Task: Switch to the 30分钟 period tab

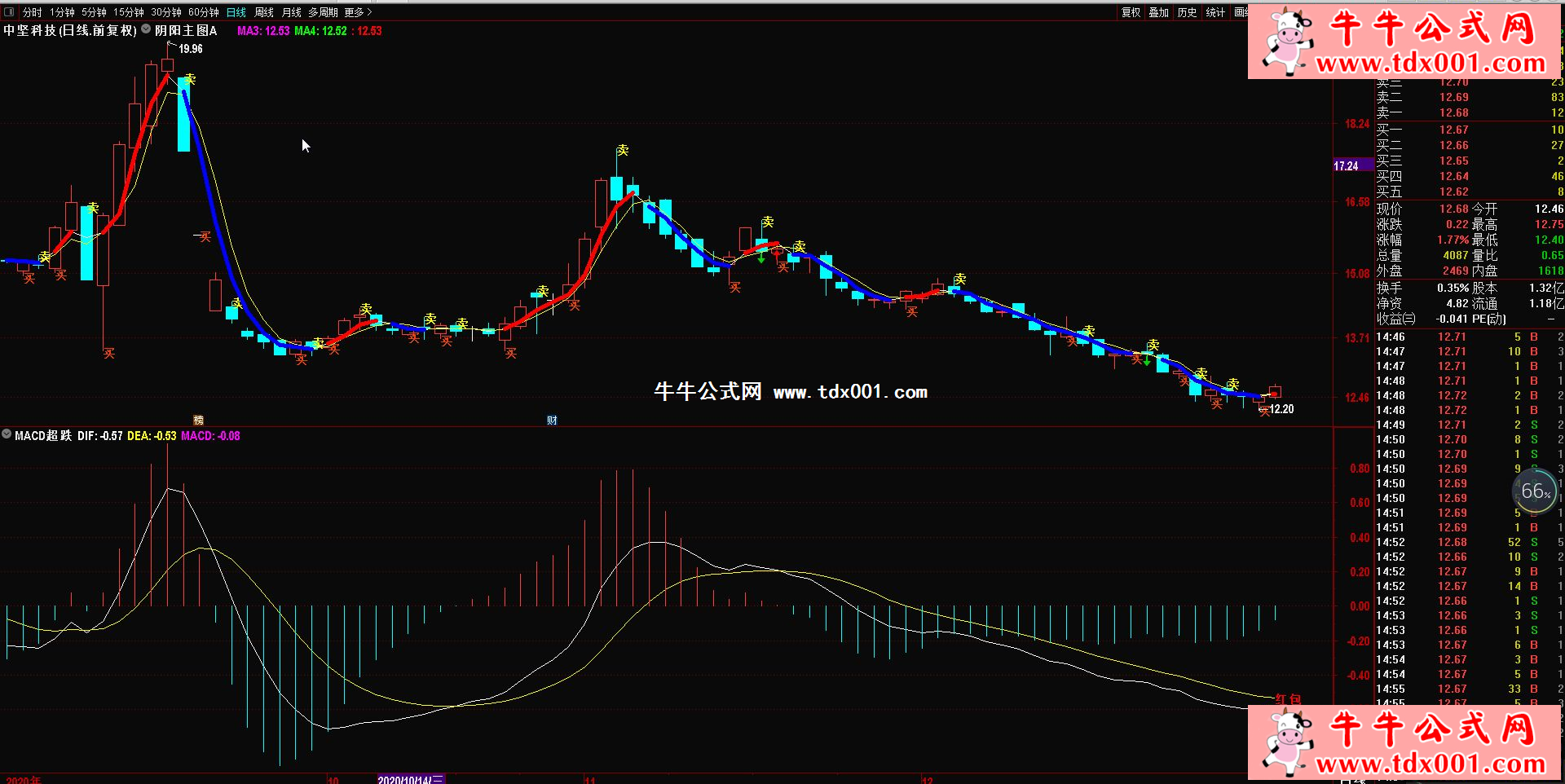Action: (x=166, y=12)
